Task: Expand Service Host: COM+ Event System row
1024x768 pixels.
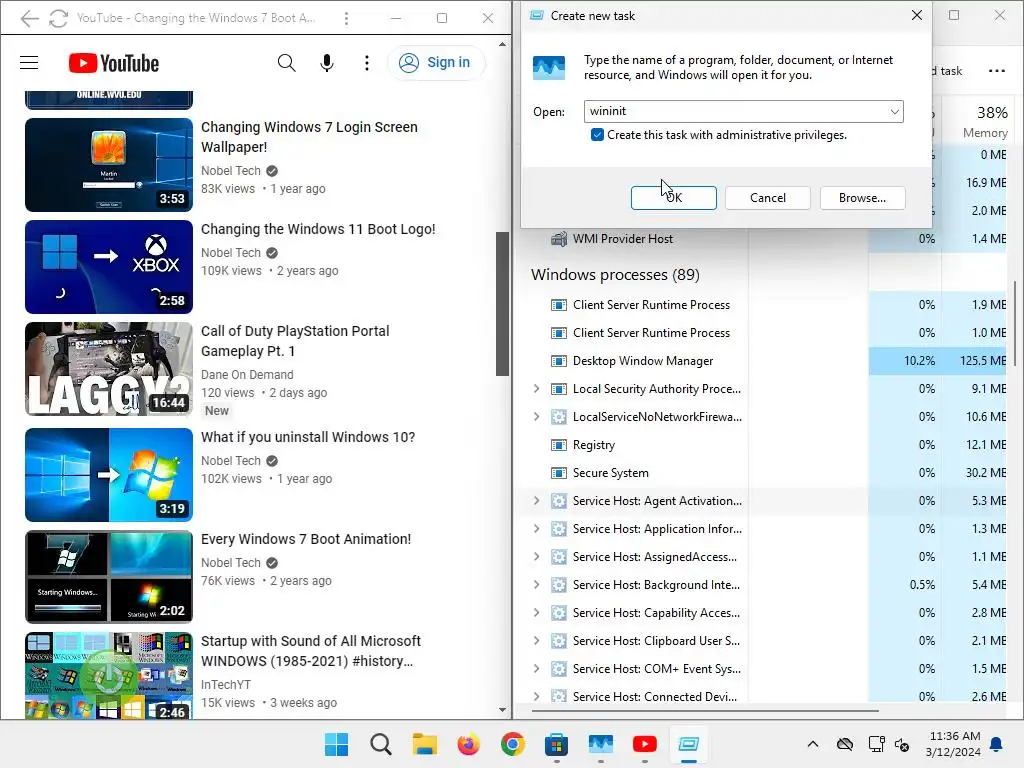Action: click(536, 669)
